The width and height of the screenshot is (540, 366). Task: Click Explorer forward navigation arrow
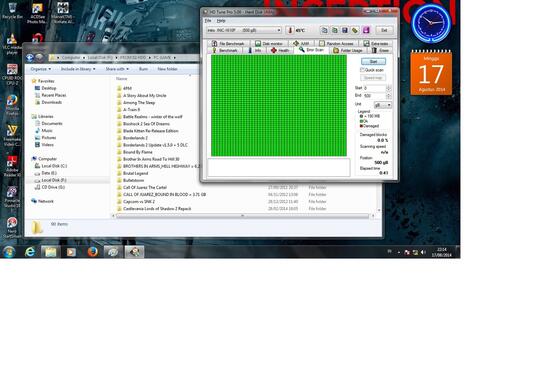coord(40,57)
